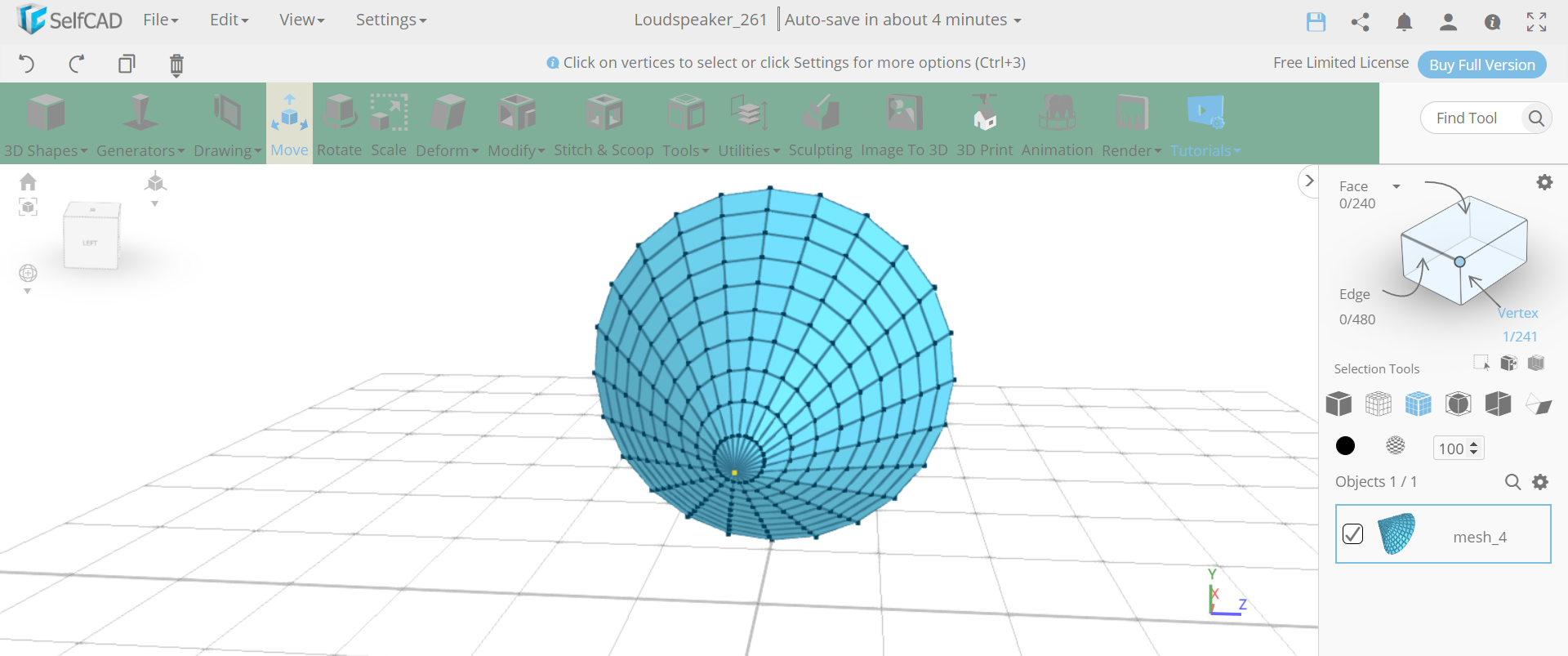Click the SelfCAD logo
The width and height of the screenshot is (1568, 656).
(x=69, y=19)
